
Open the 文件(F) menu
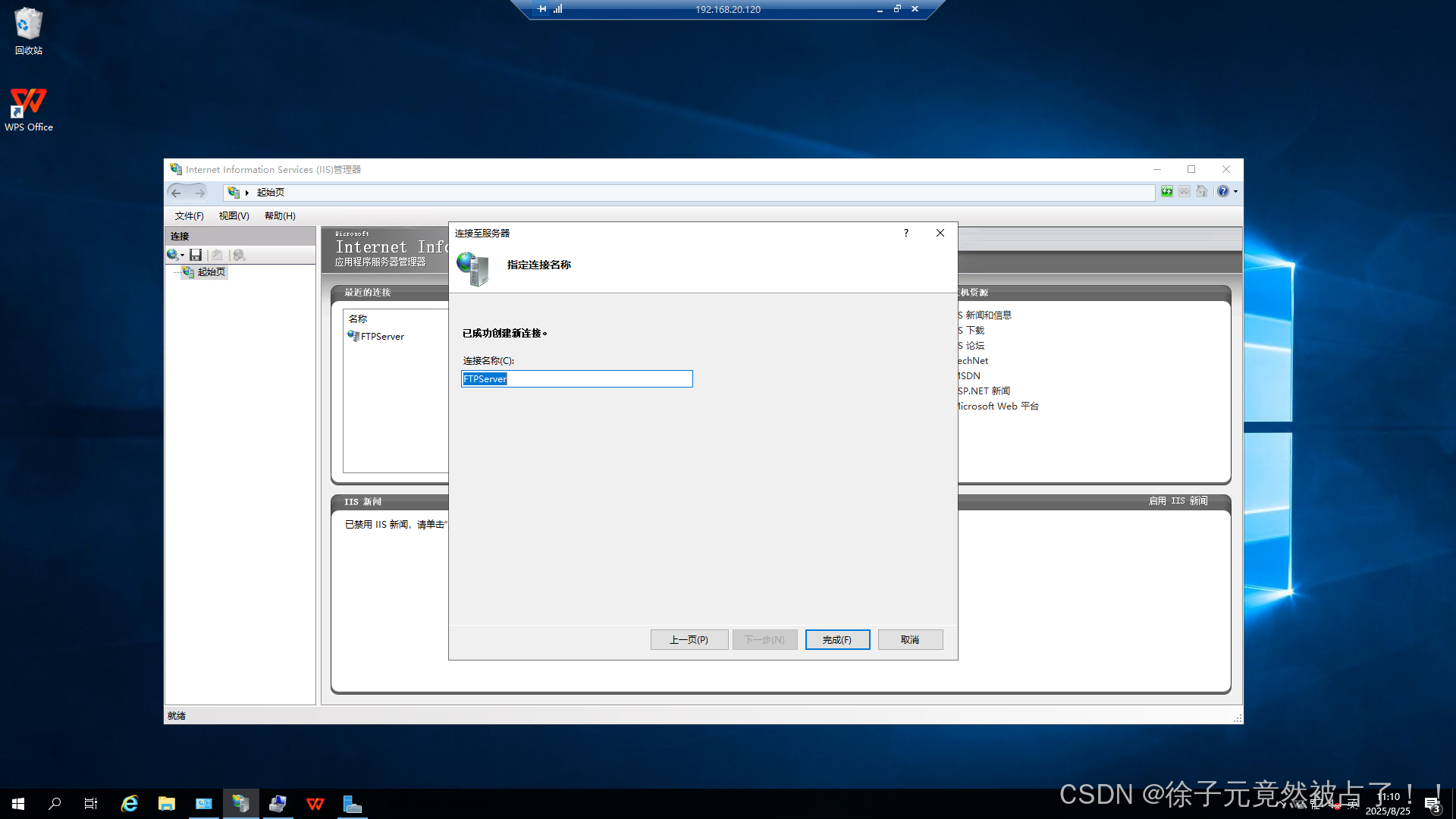pyautogui.click(x=189, y=216)
